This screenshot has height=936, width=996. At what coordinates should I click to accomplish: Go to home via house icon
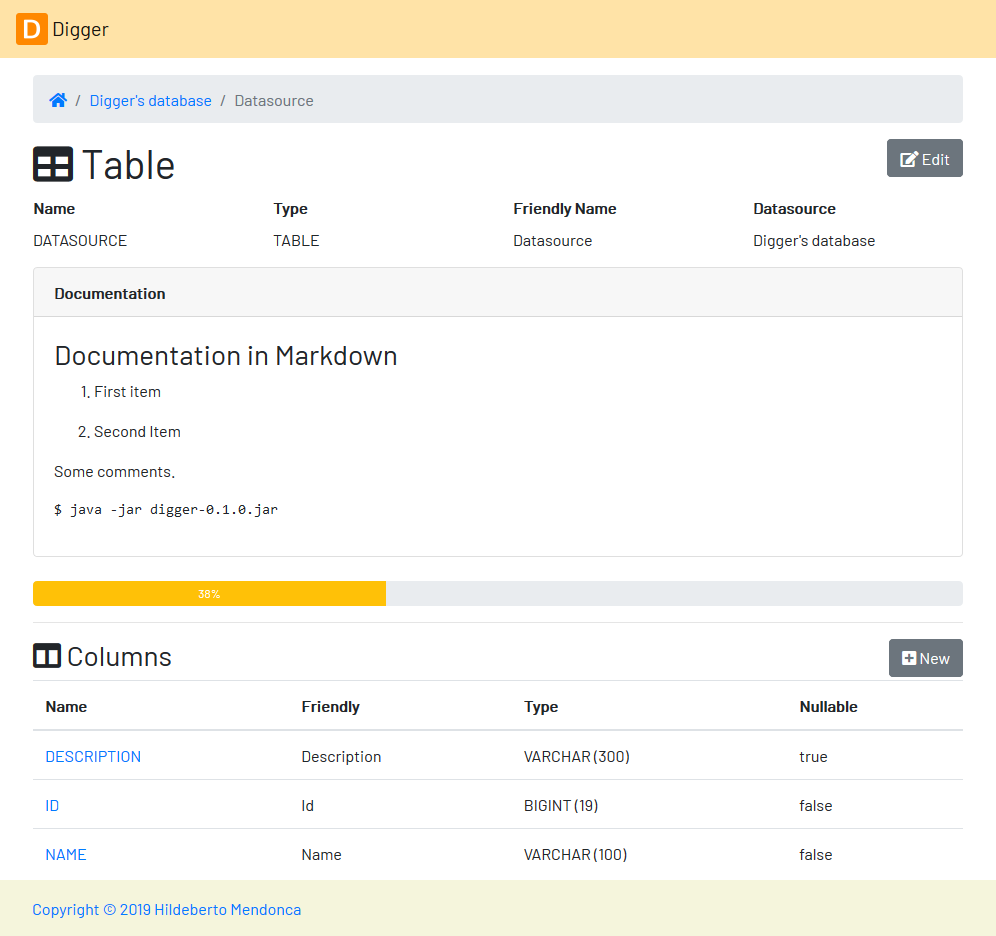pos(58,100)
